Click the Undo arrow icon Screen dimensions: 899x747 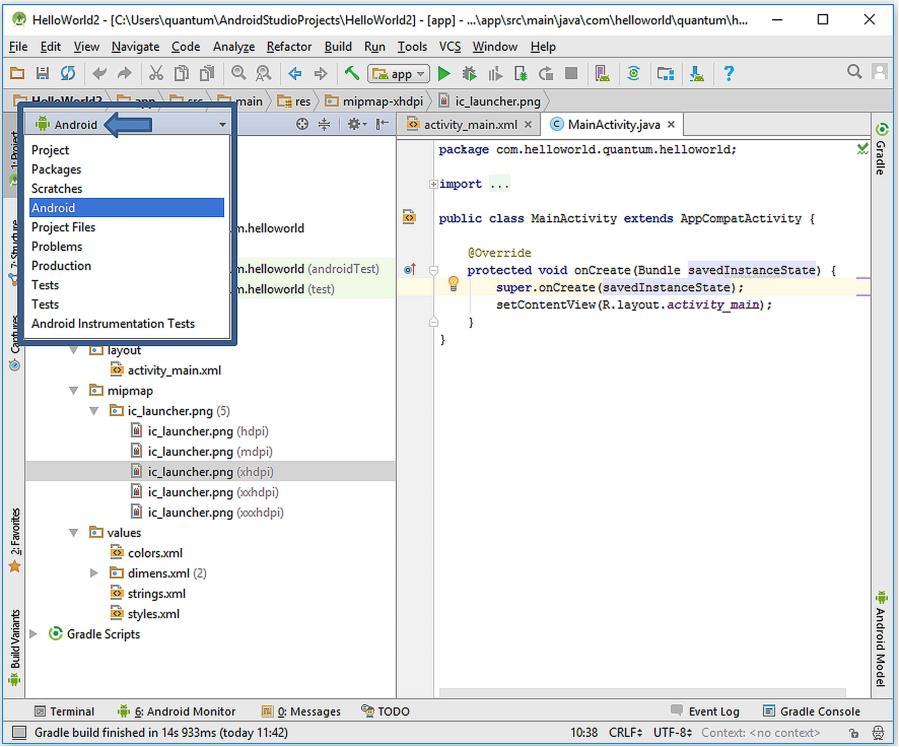click(x=100, y=73)
